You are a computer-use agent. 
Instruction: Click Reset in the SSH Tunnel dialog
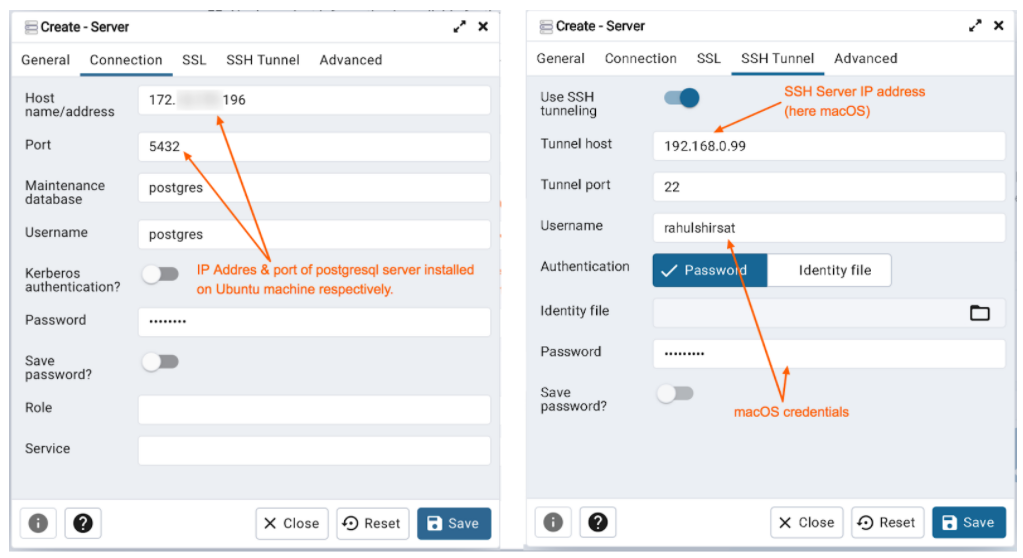pos(887,522)
